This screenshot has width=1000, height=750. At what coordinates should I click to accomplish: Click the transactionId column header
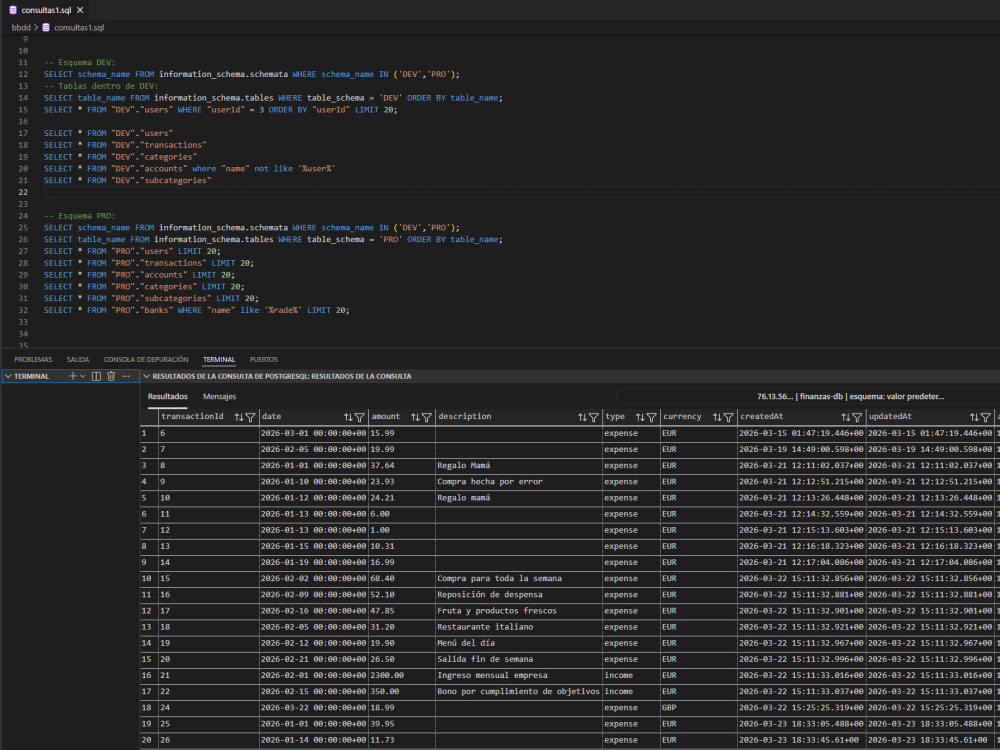coord(193,416)
